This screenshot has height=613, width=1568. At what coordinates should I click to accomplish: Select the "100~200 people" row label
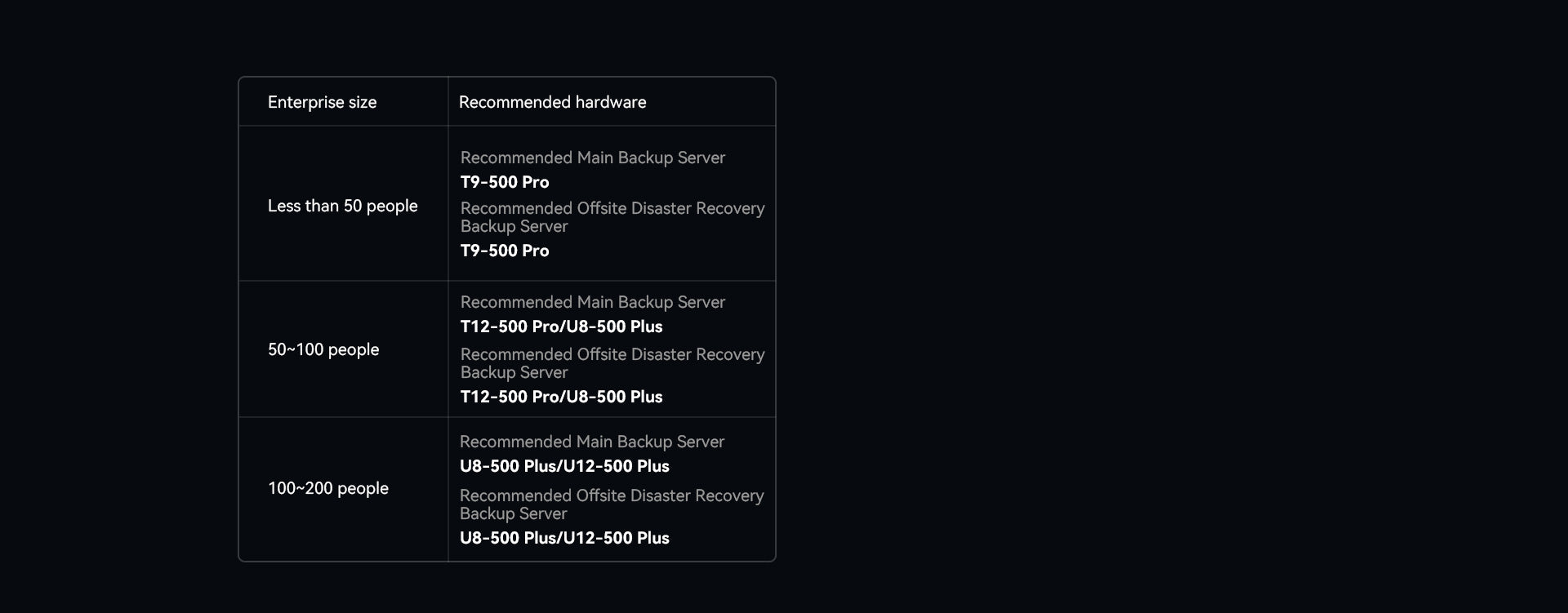tap(328, 488)
